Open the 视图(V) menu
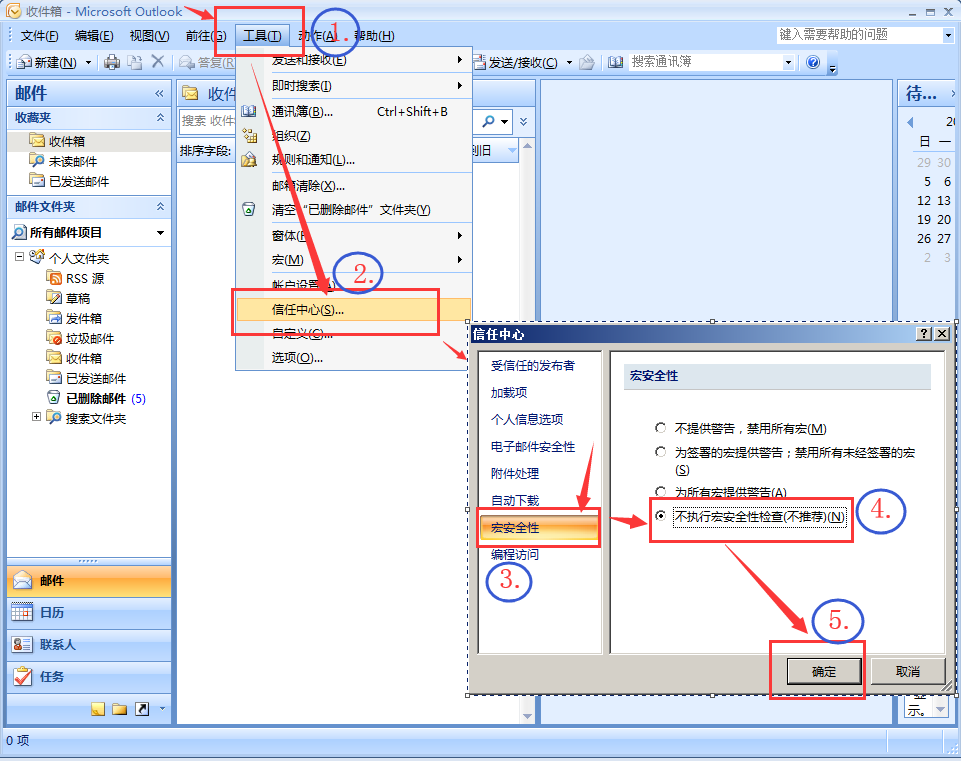The image size is (961, 761). tap(149, 36)
